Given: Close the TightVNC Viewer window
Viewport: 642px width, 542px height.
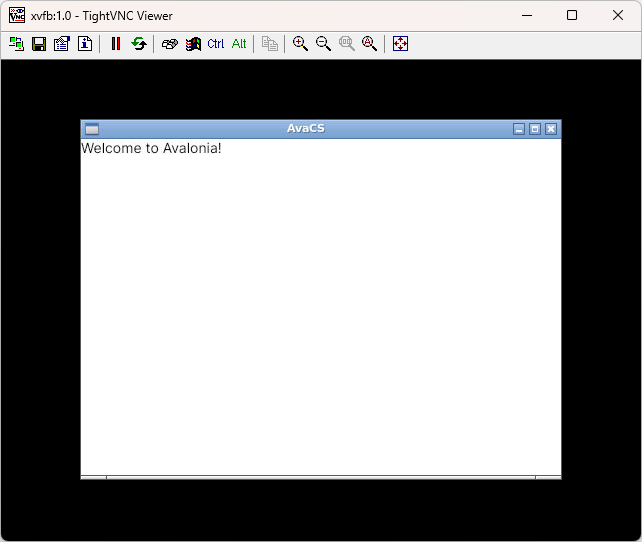Looking at the screenshot, I should tap(618, 15).
